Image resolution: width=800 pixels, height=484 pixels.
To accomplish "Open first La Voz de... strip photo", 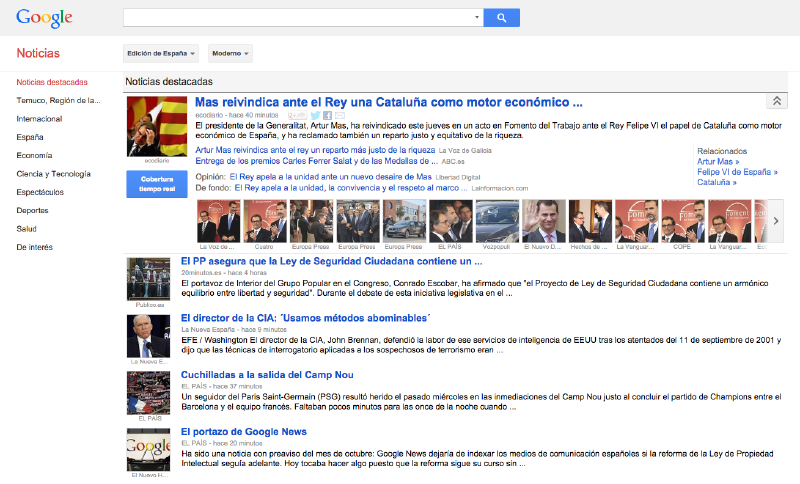I will (x=218, y=221).
